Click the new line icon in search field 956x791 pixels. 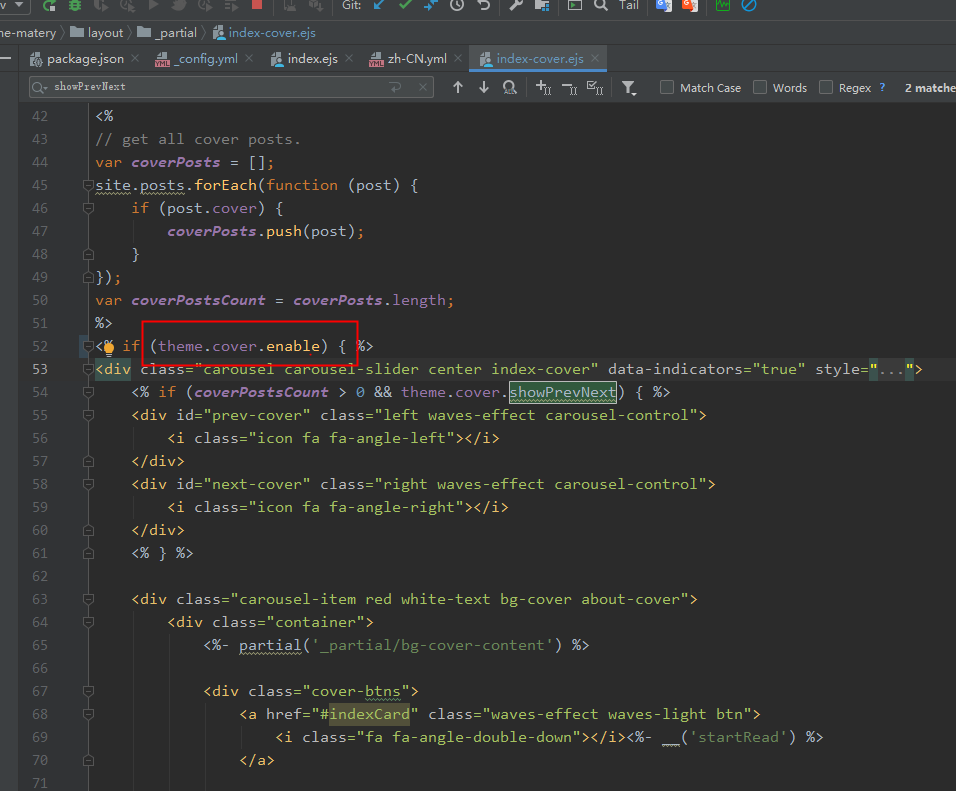(396, 87)
